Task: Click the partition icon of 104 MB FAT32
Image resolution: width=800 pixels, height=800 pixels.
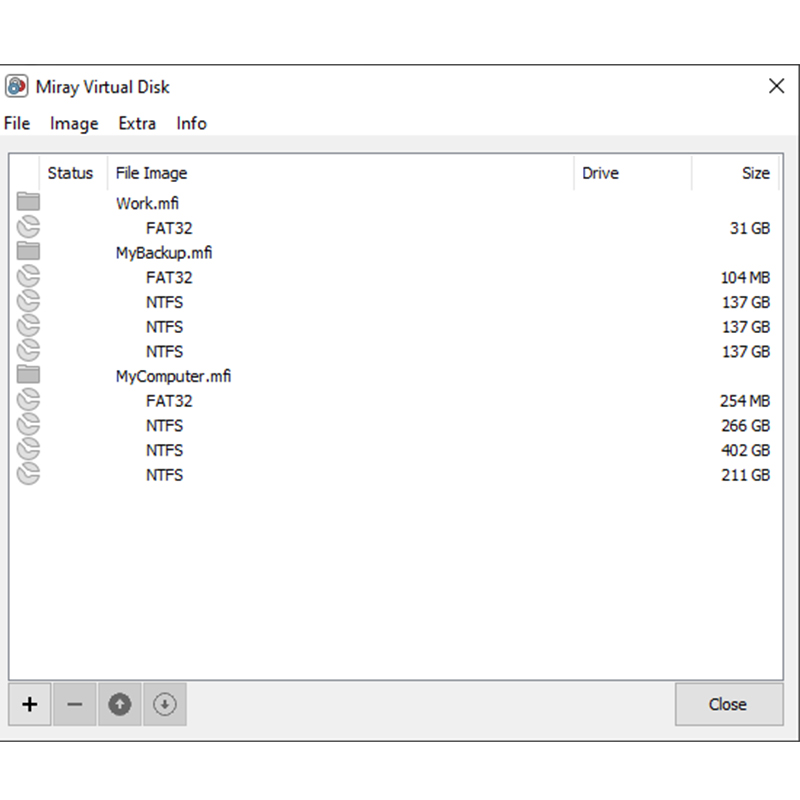Action: point(28,277)
